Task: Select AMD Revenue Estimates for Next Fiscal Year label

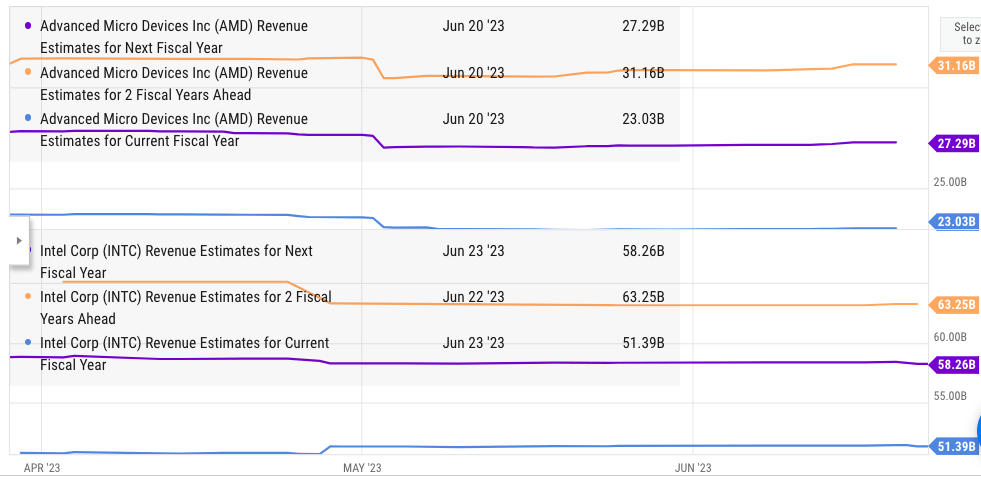Action: (x=174, y=37)
